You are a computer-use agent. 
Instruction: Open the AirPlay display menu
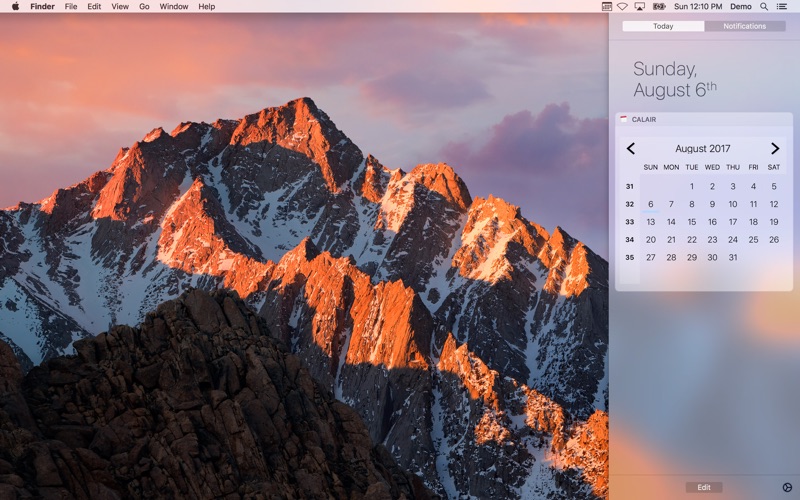[640, 6]
